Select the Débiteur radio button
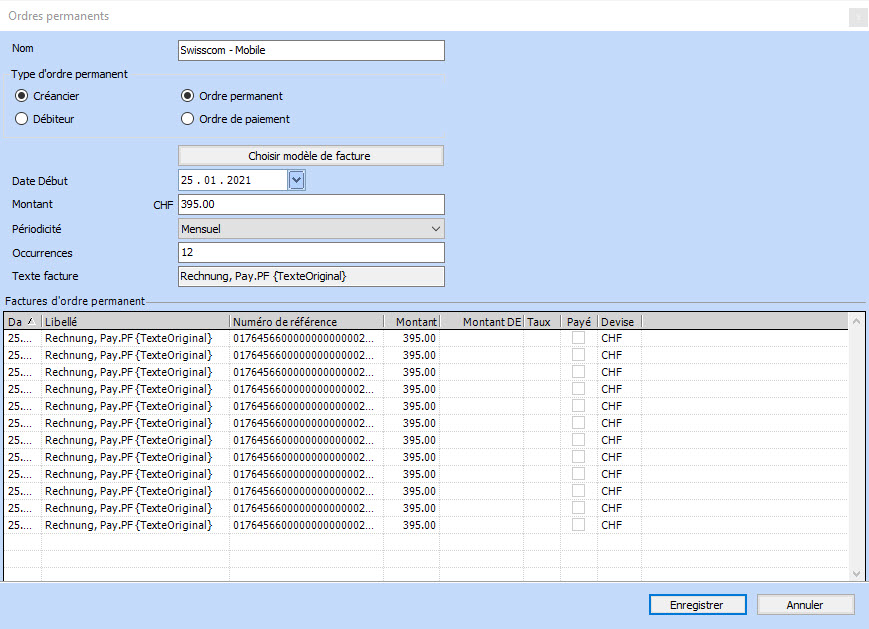The height and width of the screenshot is (629, 869). coord(22,119)
